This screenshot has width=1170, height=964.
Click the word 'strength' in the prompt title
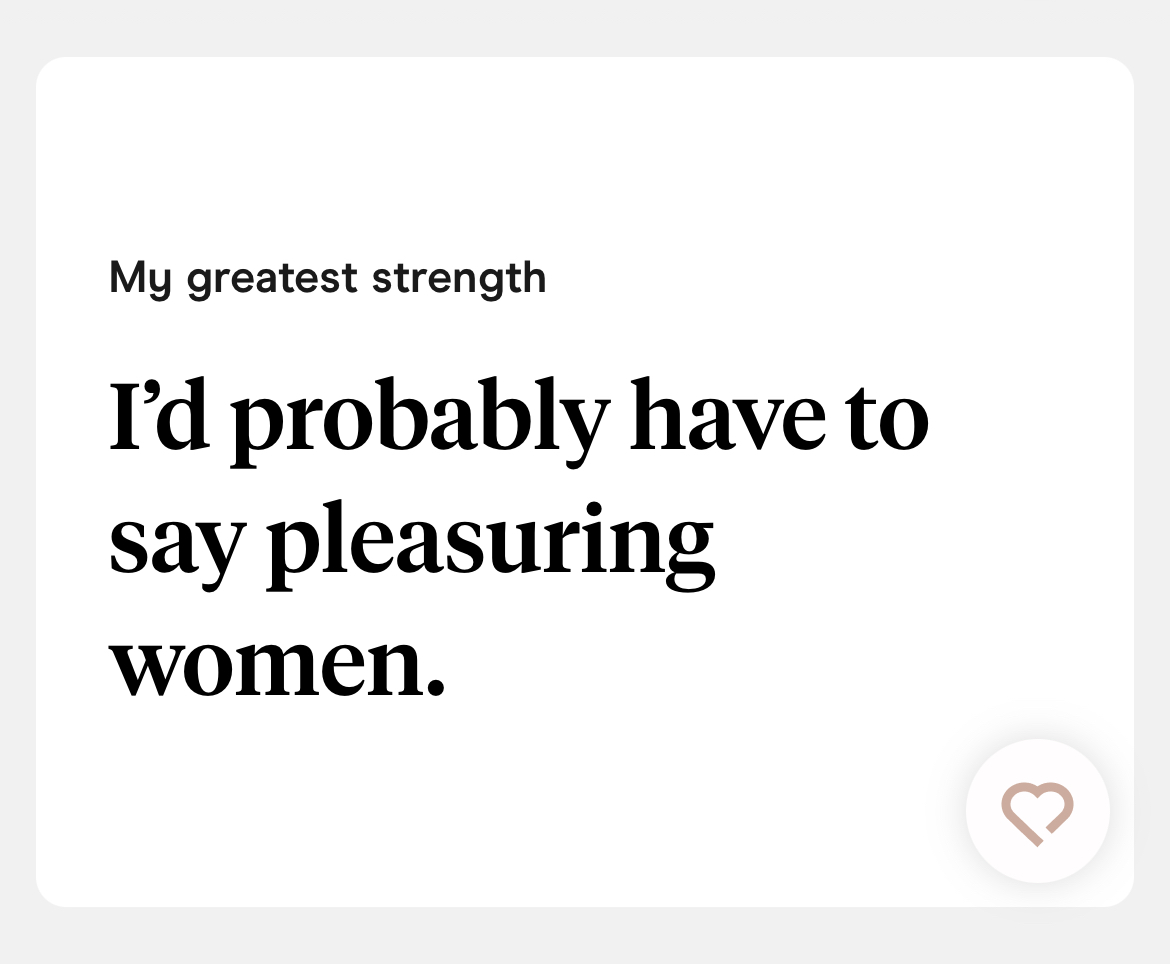[x=459, y=280]
